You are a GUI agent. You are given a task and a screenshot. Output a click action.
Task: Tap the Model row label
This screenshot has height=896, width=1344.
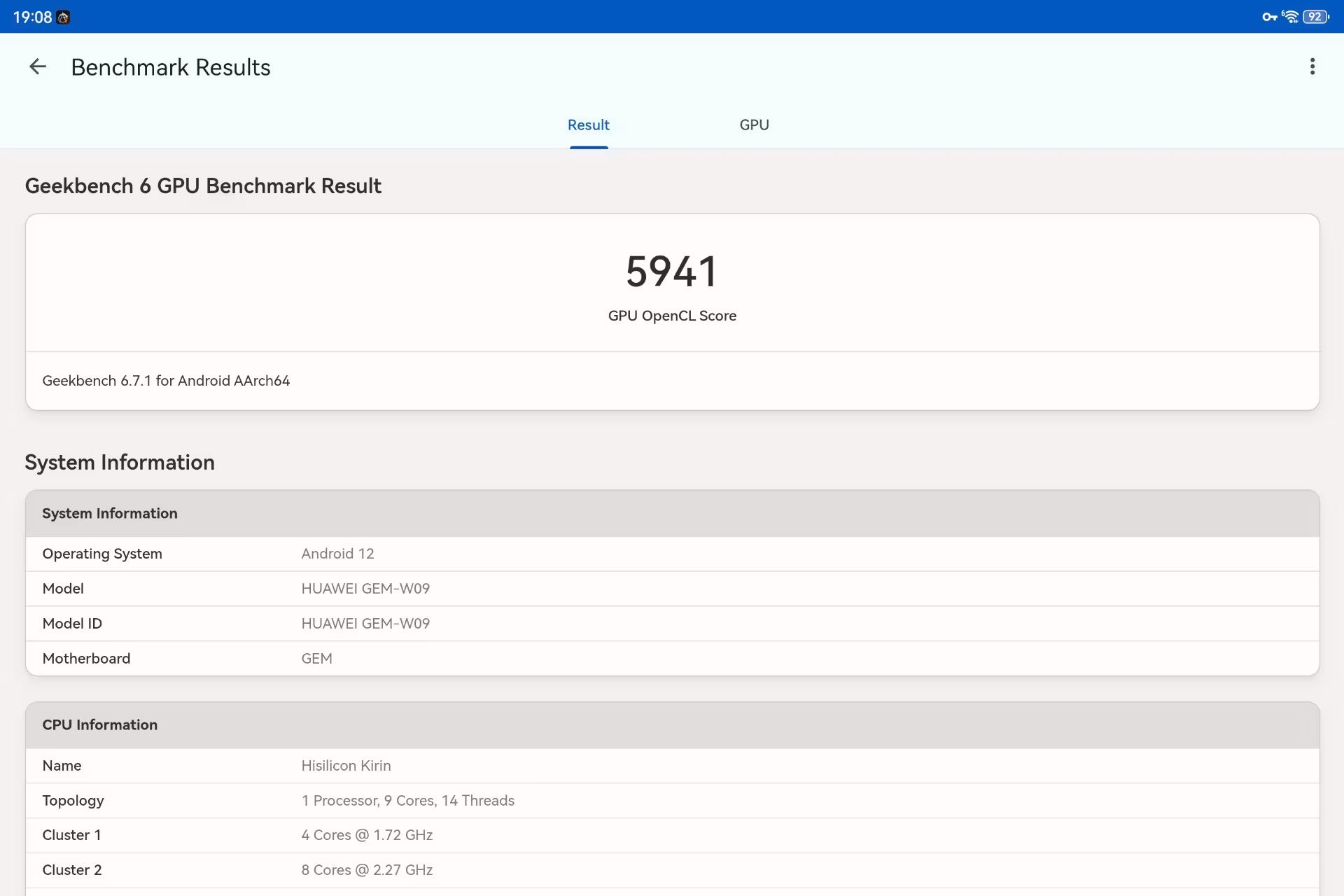tap(63, 589)
